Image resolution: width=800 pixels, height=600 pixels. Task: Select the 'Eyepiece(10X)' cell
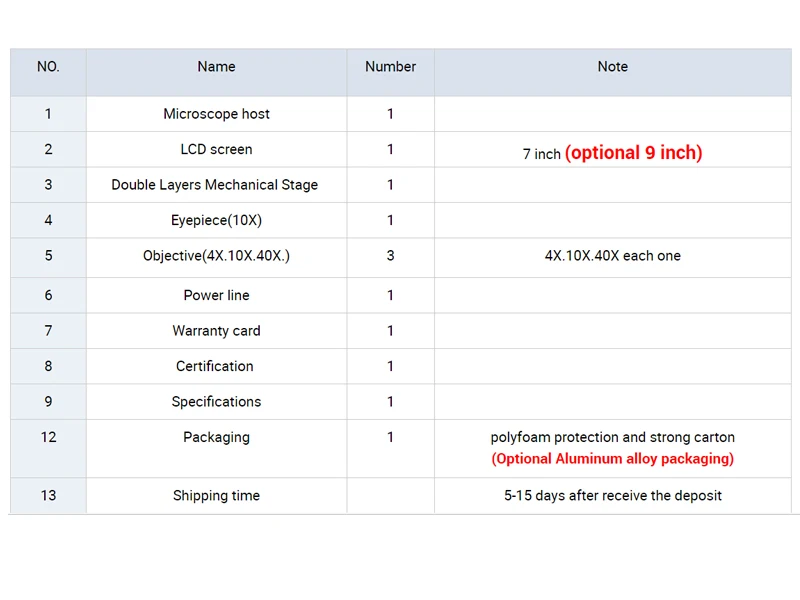(216, 220)
